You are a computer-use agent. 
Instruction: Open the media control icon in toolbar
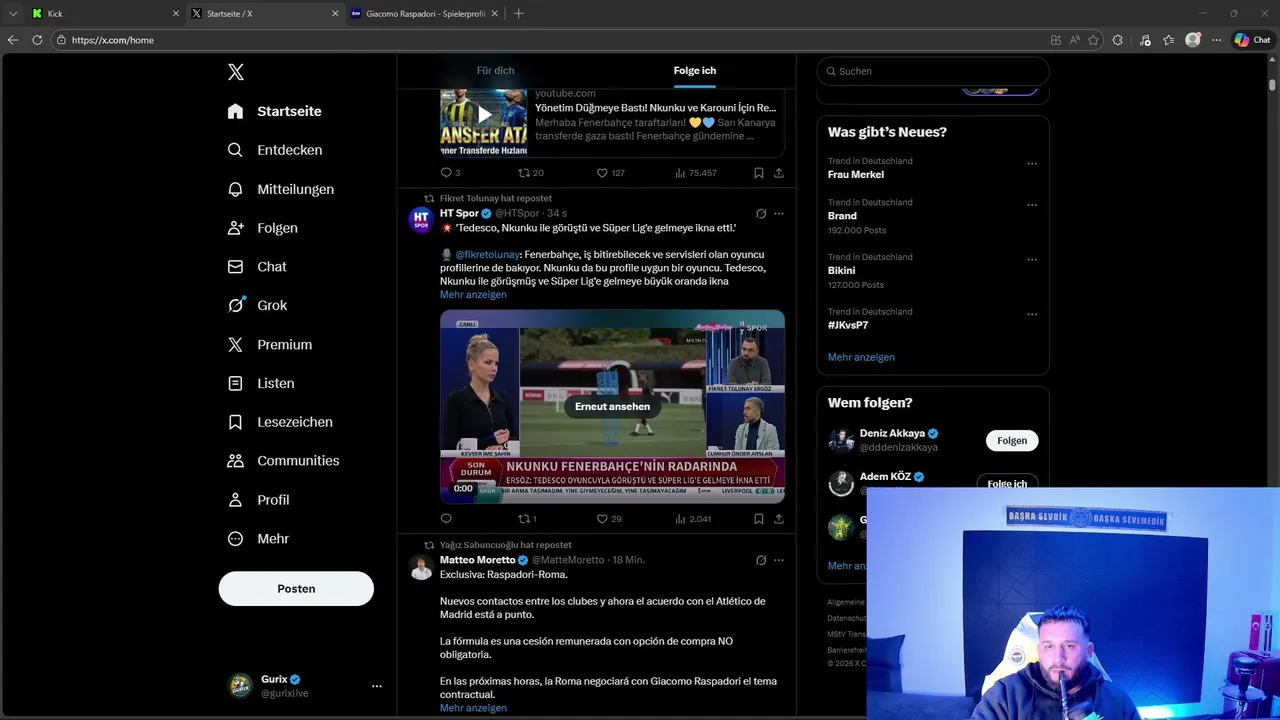(1145, 40)
